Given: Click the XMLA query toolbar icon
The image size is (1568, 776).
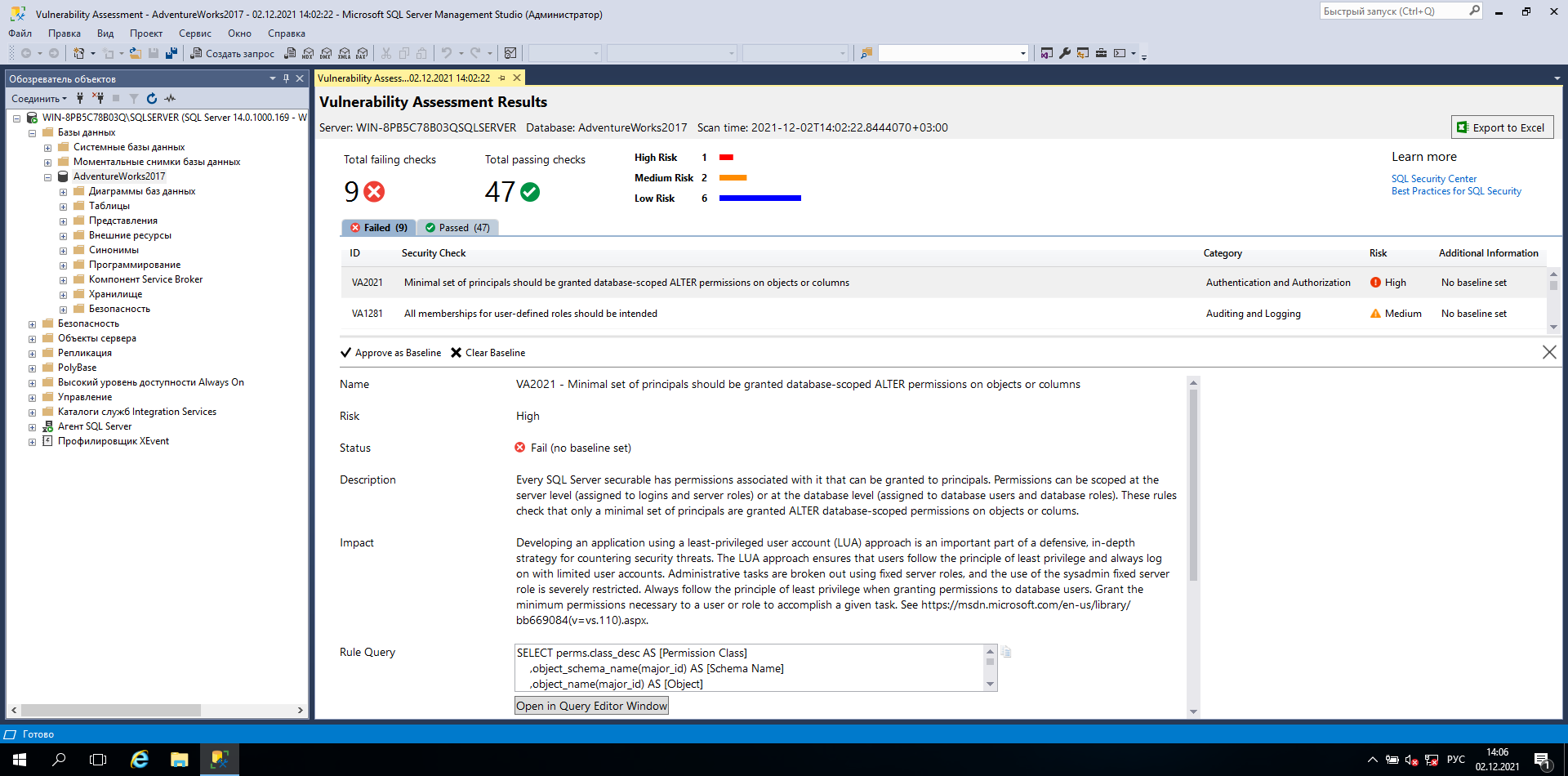Looking at the screenshot, I should click(344, 53).
